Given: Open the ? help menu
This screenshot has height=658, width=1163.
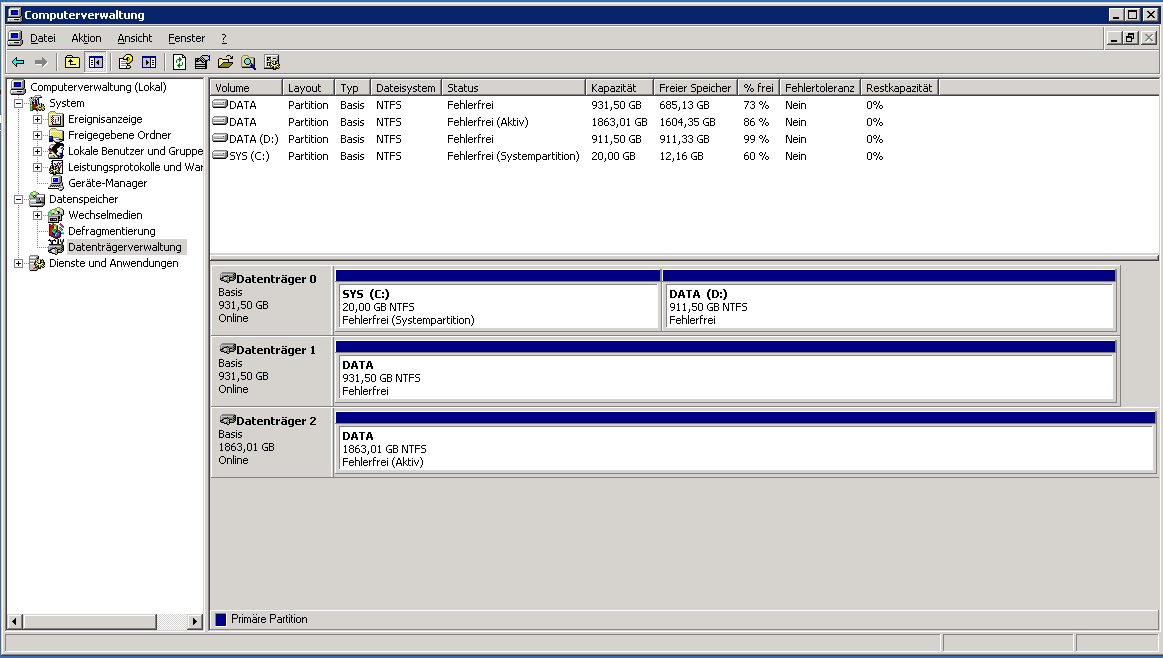Looking at the screenshot, I should (x=224, y=38).
